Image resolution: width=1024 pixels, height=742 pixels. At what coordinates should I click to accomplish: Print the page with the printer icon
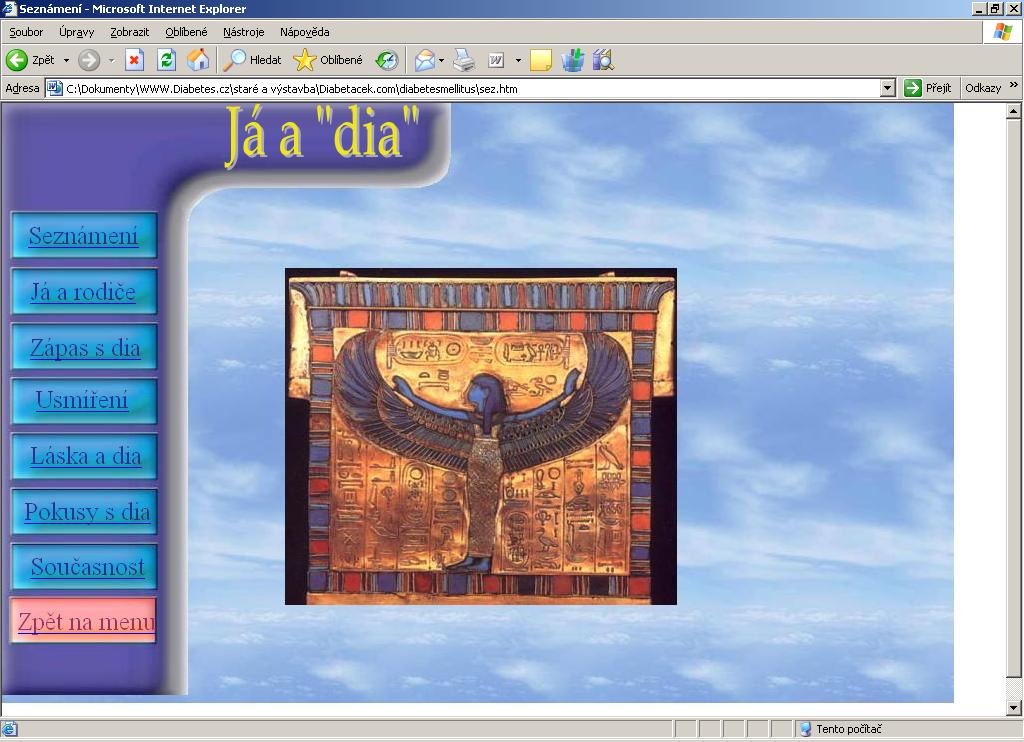(x=464, y=60)
